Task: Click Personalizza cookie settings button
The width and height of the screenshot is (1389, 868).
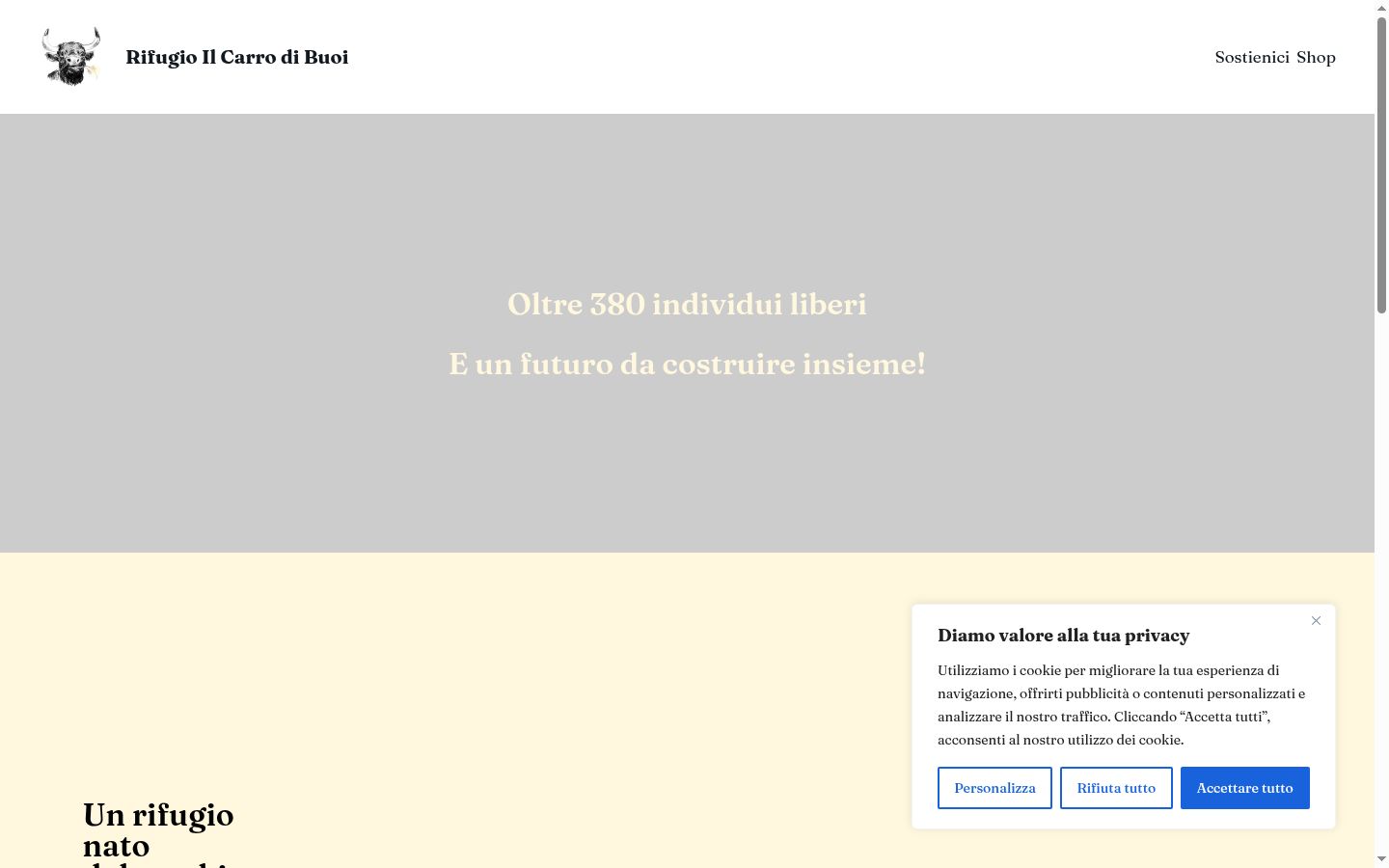Action: pos(994,788)
